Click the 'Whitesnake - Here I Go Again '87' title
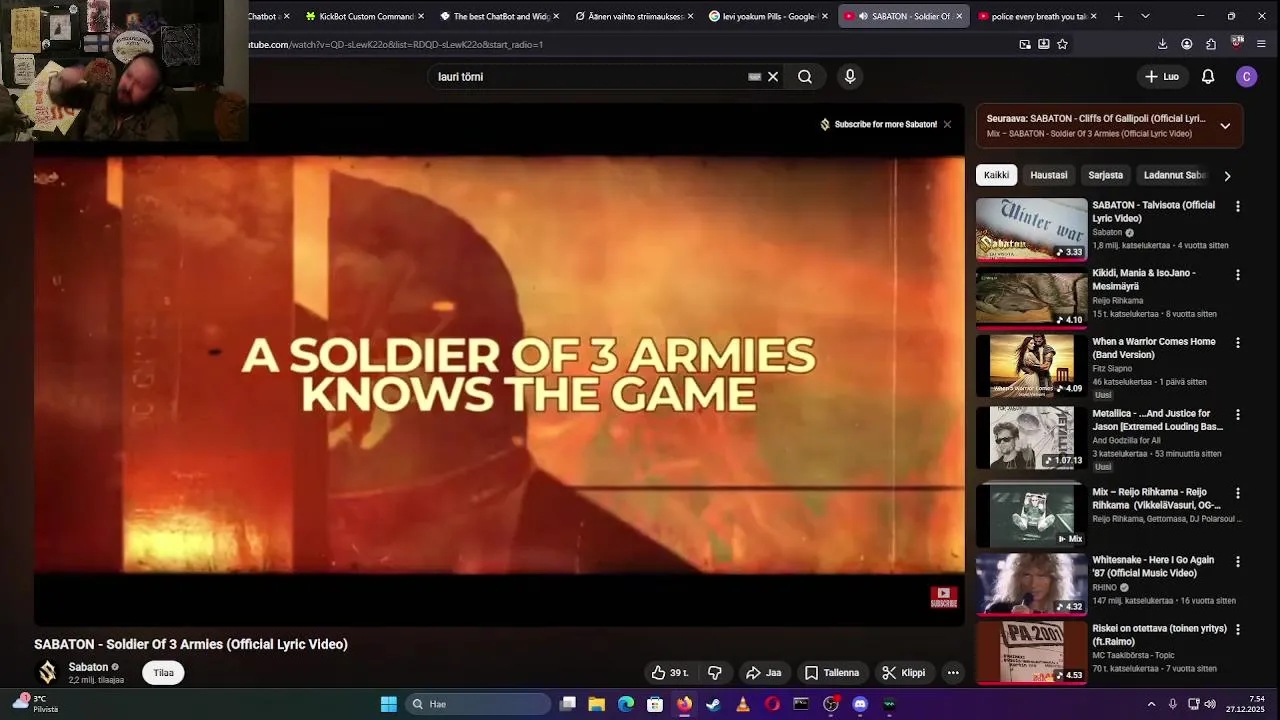Viewport: 1280px width, 720px height. 1153,566
